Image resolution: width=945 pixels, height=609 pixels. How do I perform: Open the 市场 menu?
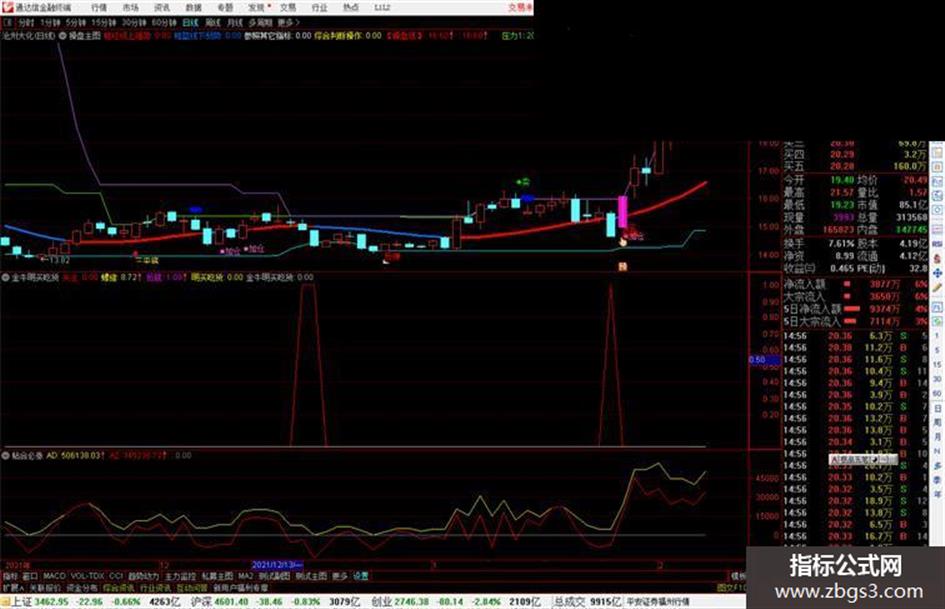point(130,7)
